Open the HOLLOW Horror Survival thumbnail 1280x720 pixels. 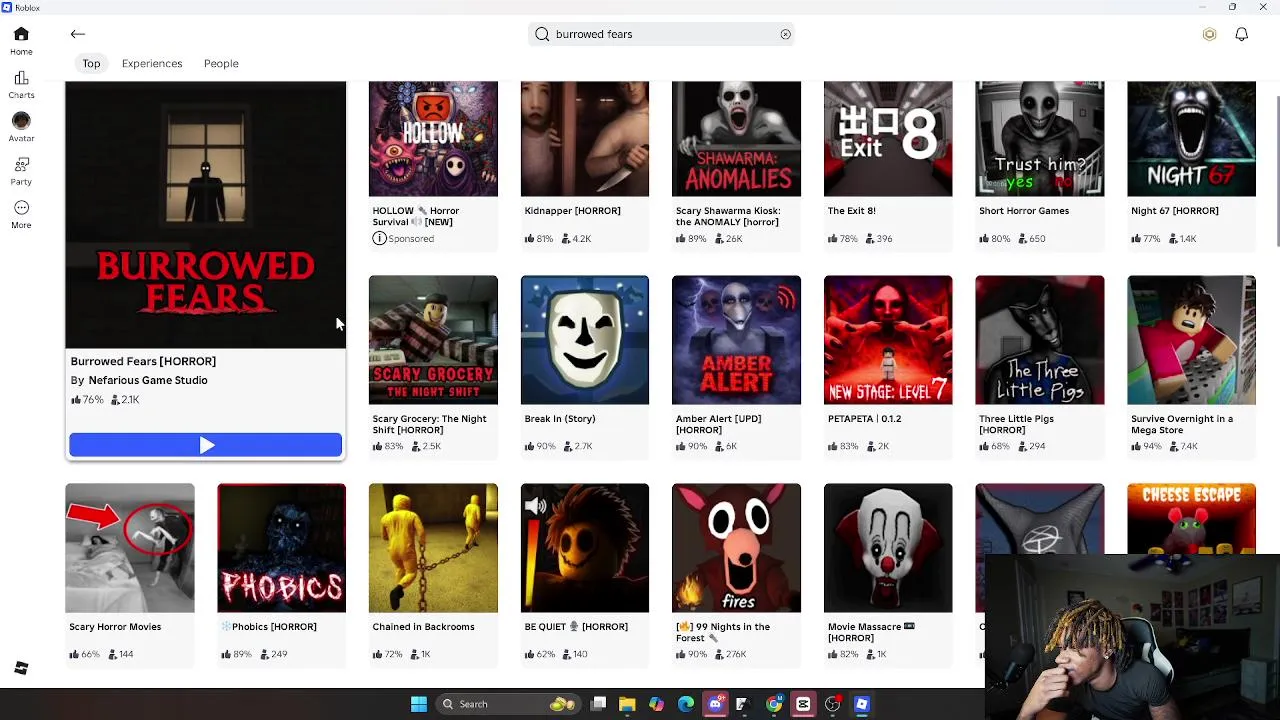click(433, 139)
